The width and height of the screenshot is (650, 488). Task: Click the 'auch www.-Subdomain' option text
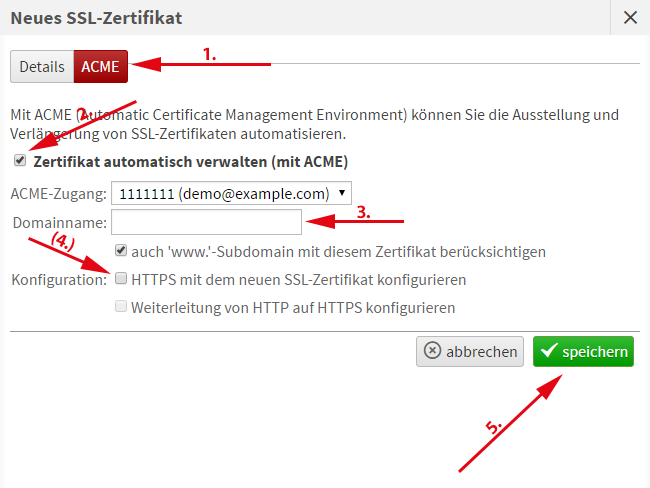338,251
